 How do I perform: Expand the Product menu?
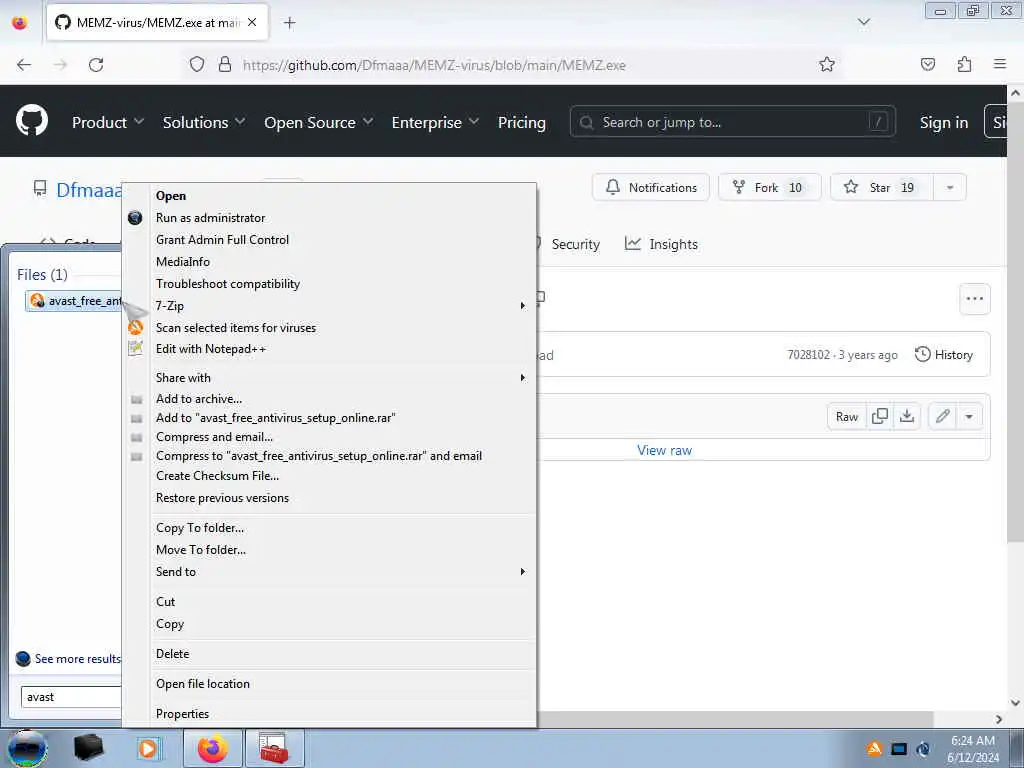108,122
